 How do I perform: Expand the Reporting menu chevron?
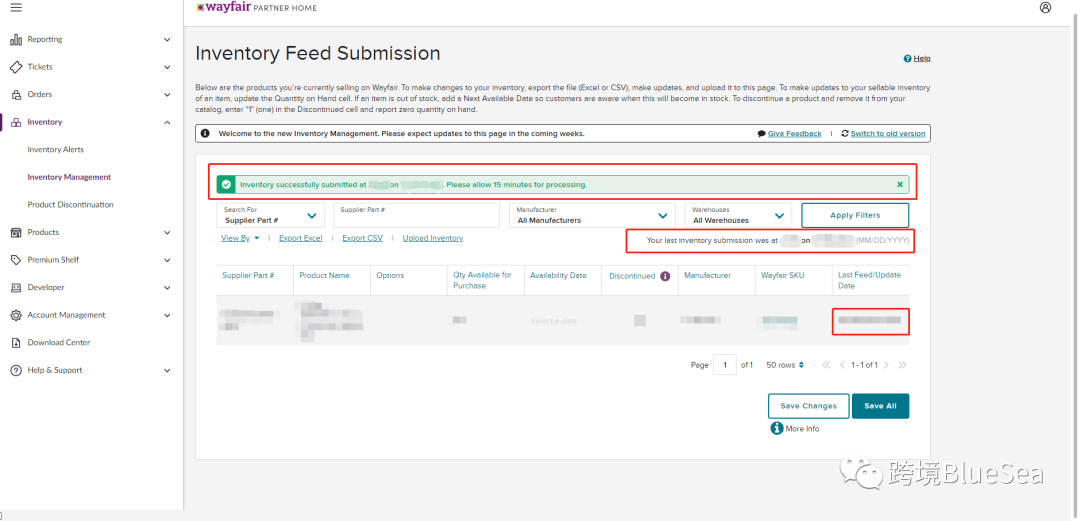pyautogui.click(x=167, y=39)
